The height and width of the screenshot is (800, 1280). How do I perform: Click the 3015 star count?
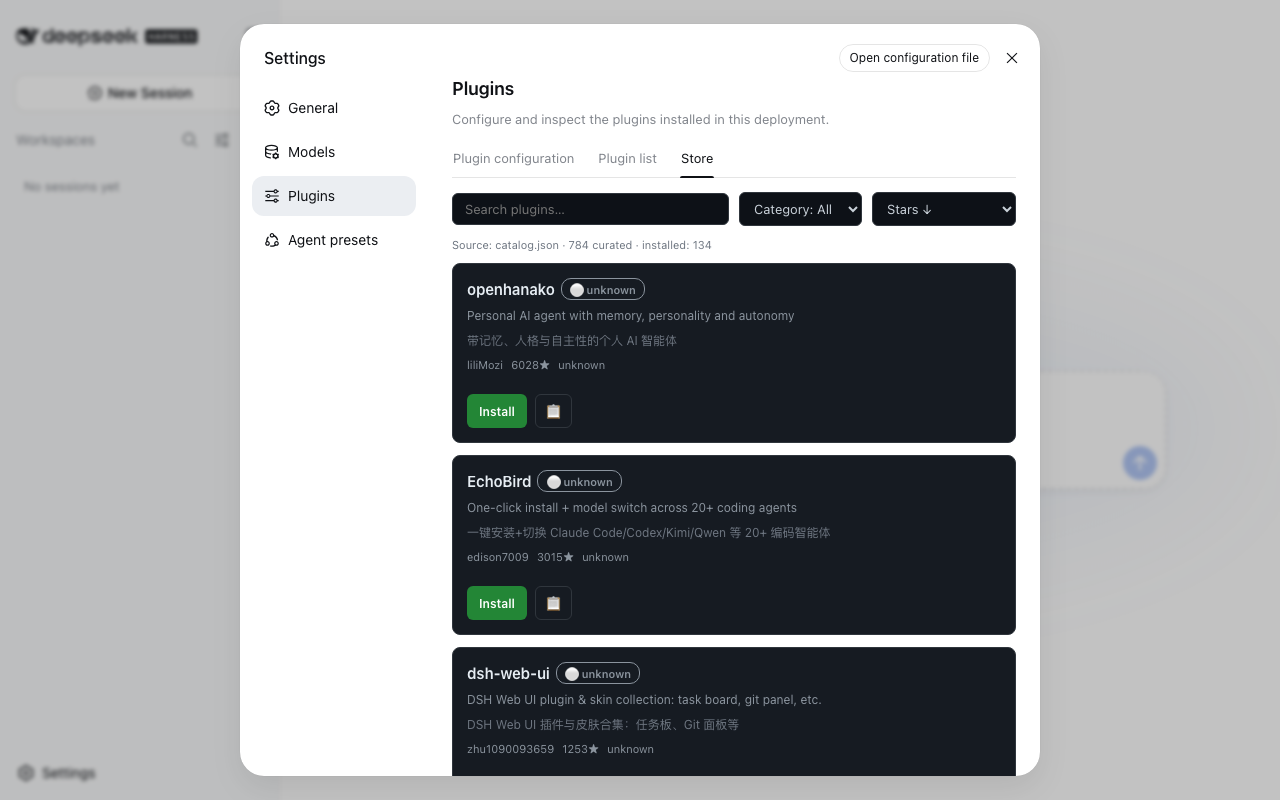coord(555,557)
